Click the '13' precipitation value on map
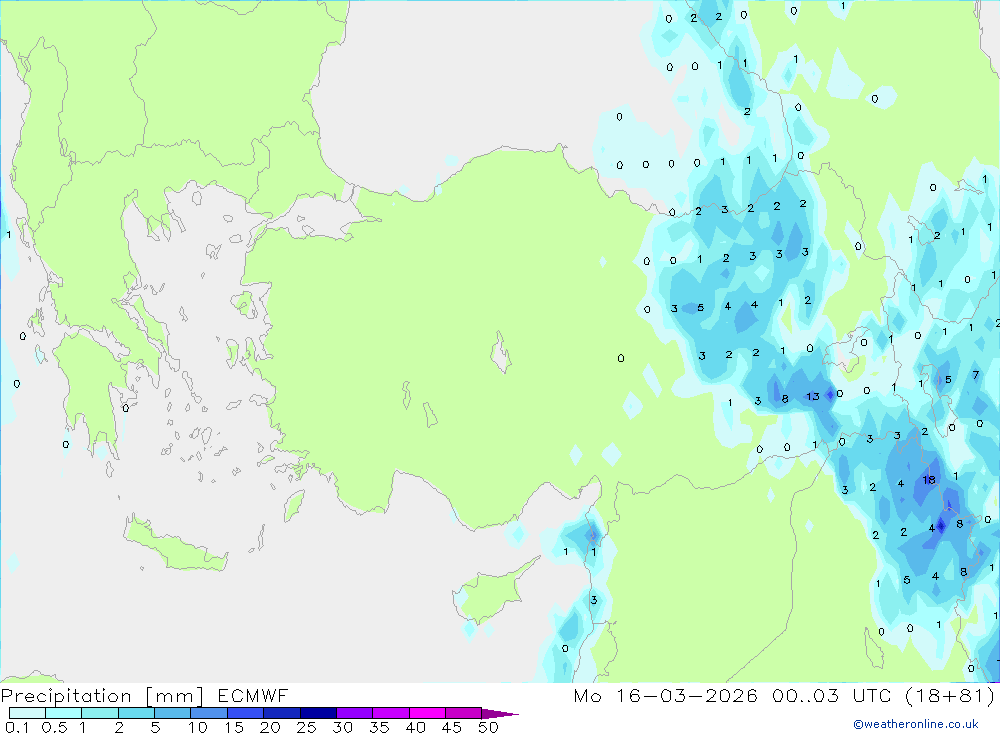 click(812, 397)
